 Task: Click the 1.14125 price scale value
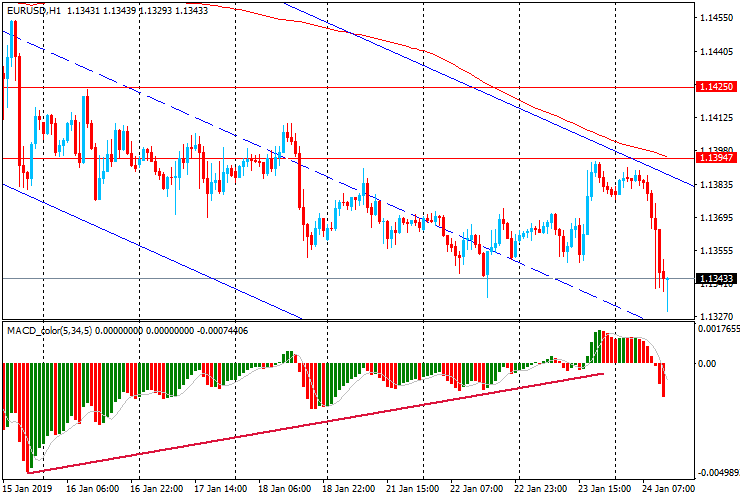pos(716,118)
